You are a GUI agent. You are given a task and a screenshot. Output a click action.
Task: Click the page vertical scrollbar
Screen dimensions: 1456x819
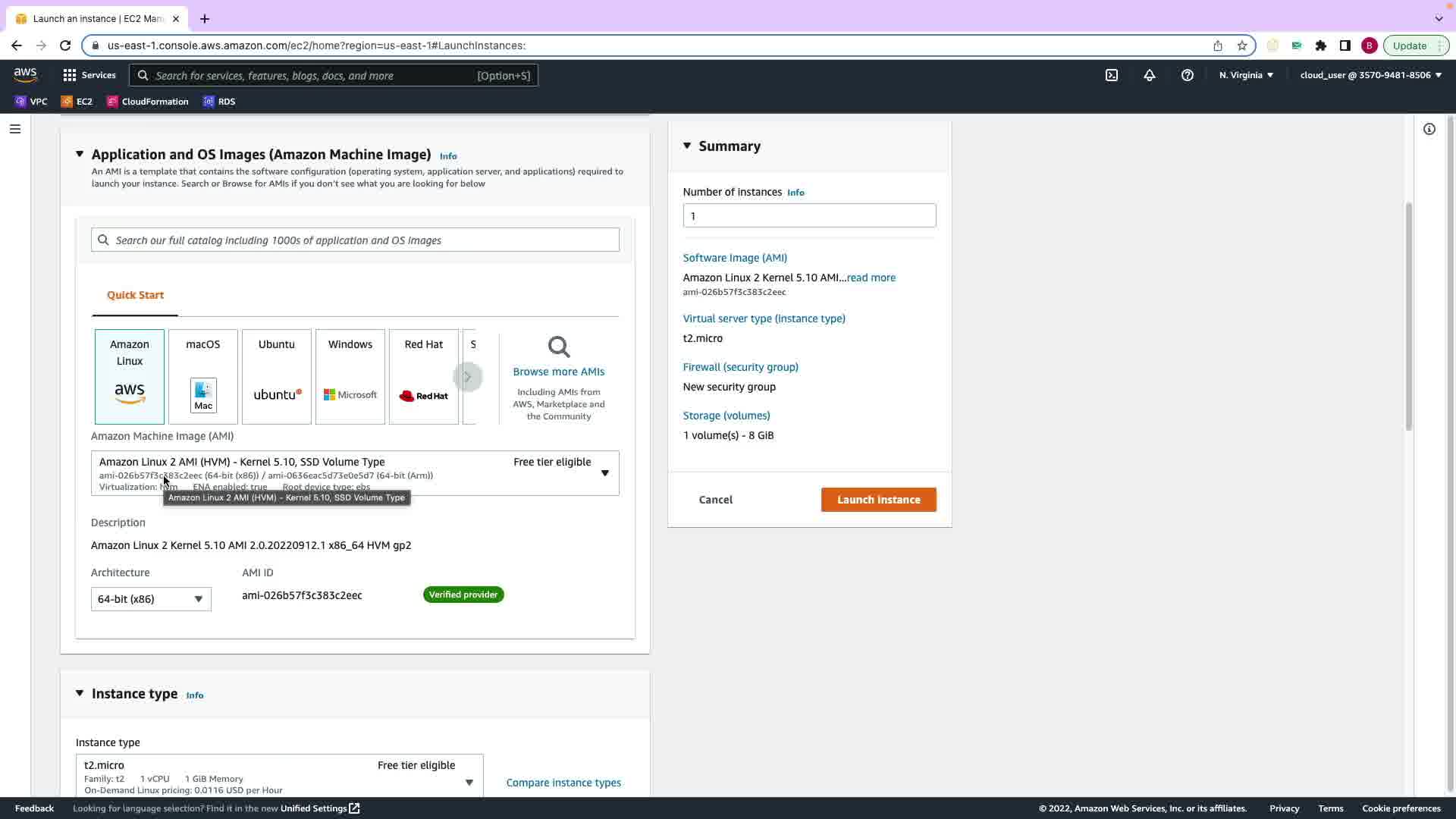[x=1408, y=315]
